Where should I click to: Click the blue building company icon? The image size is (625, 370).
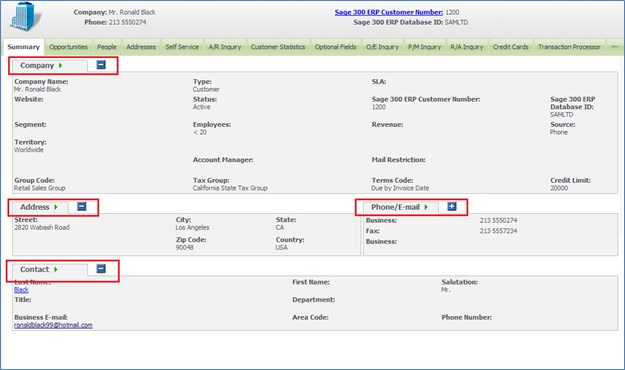[26, 16]
